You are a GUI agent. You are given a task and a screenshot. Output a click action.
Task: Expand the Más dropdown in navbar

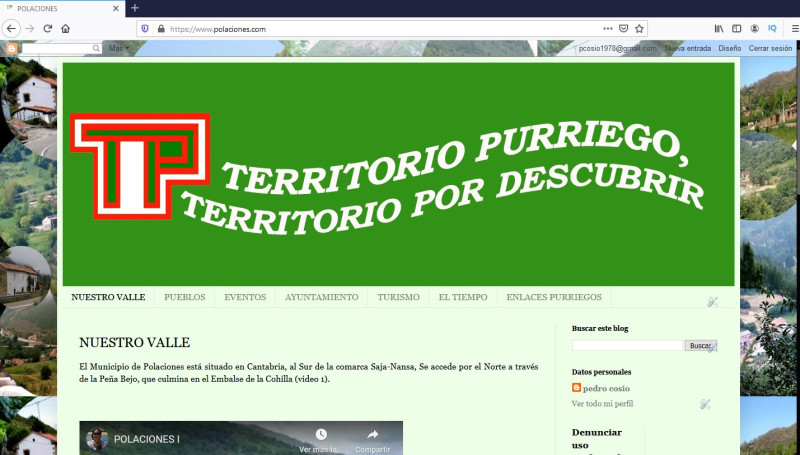(x=119, y=48)
